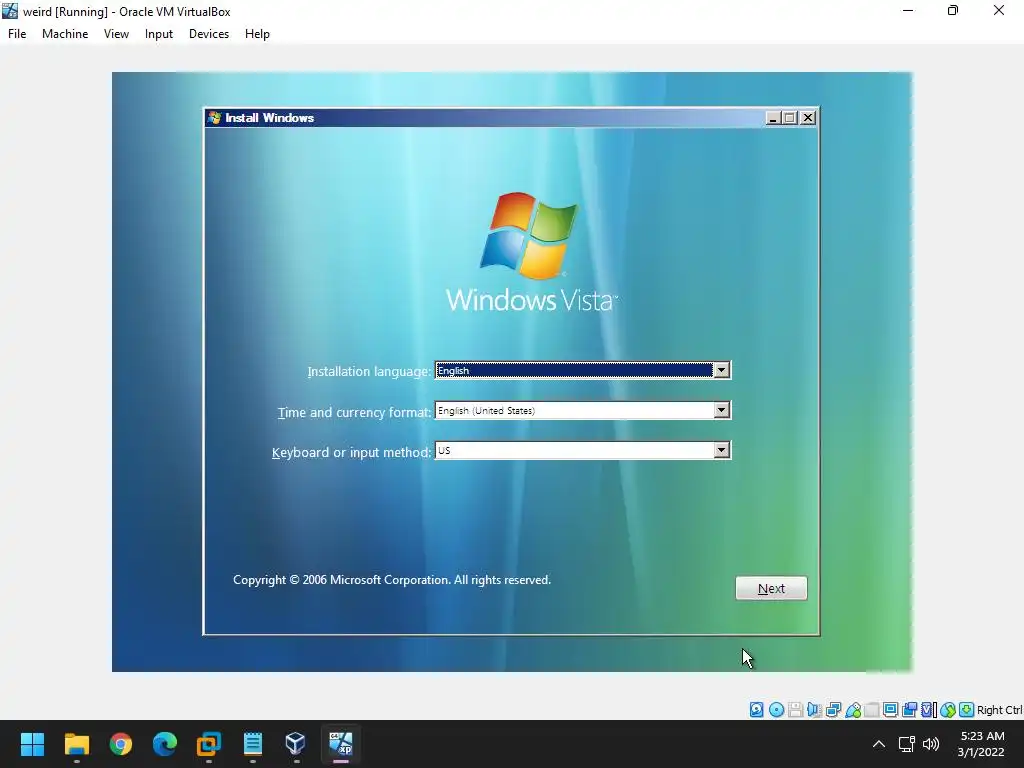1024x768 pixels.
Task: Toggle the mouse integration indicator
Action: click(x=948, y=710)
